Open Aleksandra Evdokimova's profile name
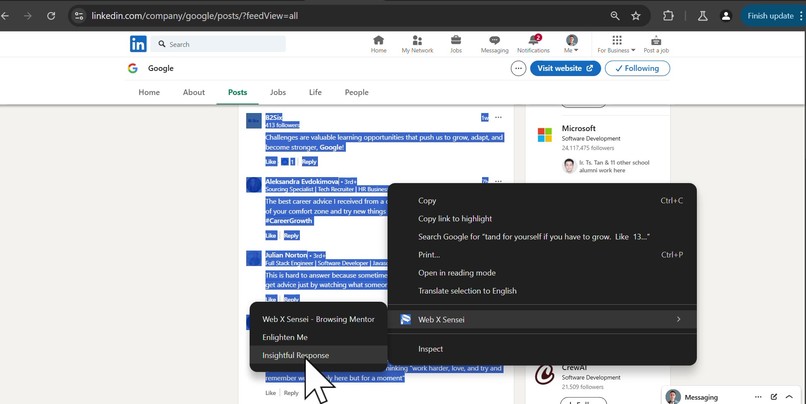This screenshot has width=806, height=404. 302,181
